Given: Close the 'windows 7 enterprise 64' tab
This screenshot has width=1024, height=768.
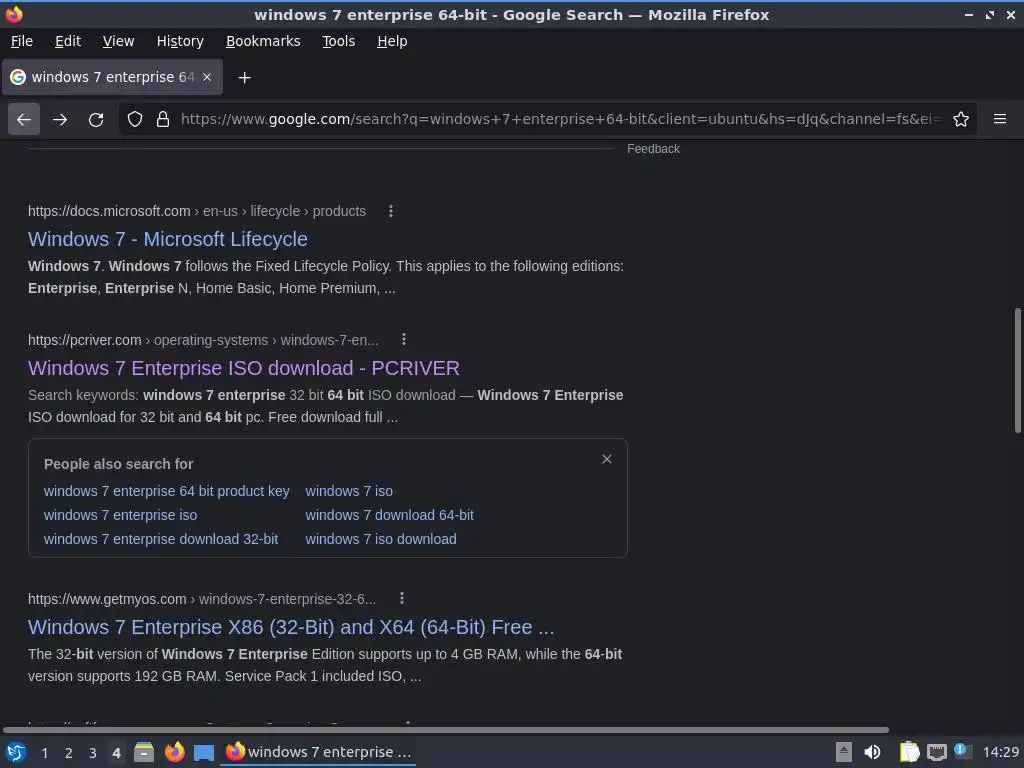Looking at the screenshot, I should click(x=207, y=77).
